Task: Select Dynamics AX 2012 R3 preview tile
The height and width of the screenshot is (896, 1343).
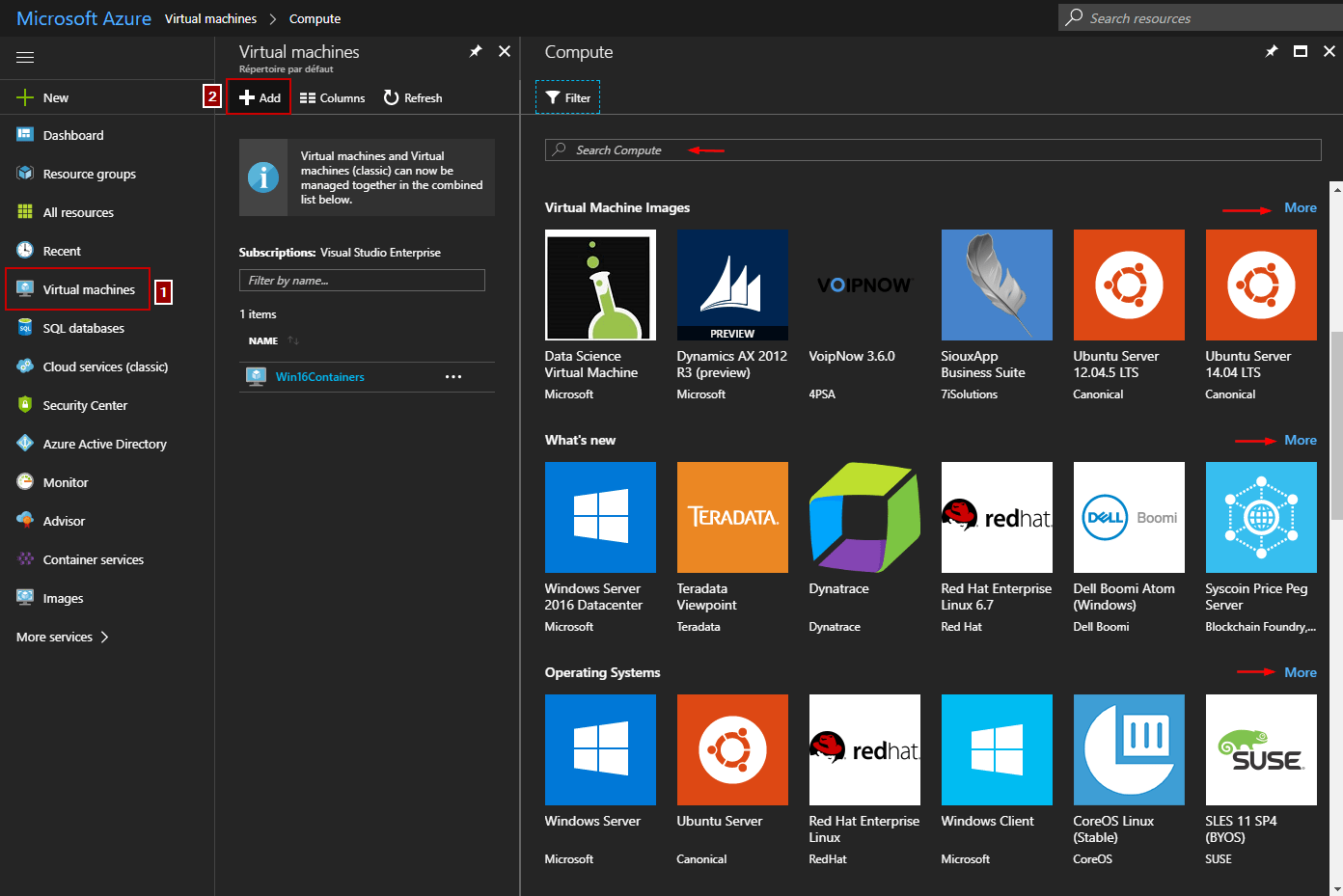Action: point(732,315)
